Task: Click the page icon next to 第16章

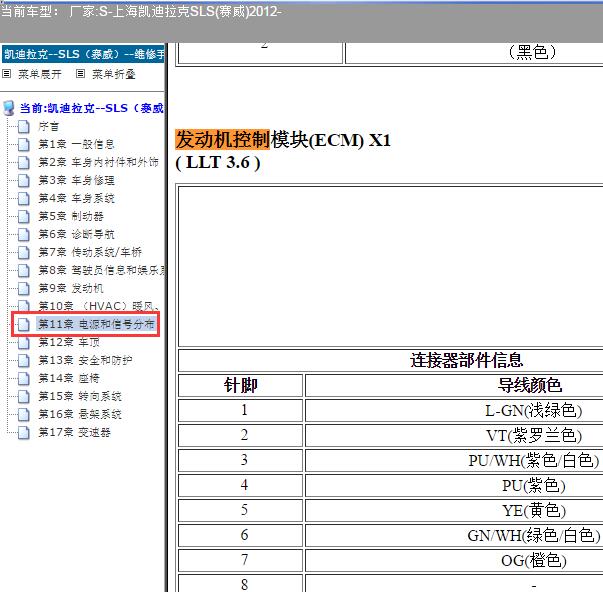Action: [x=24, y=415]
